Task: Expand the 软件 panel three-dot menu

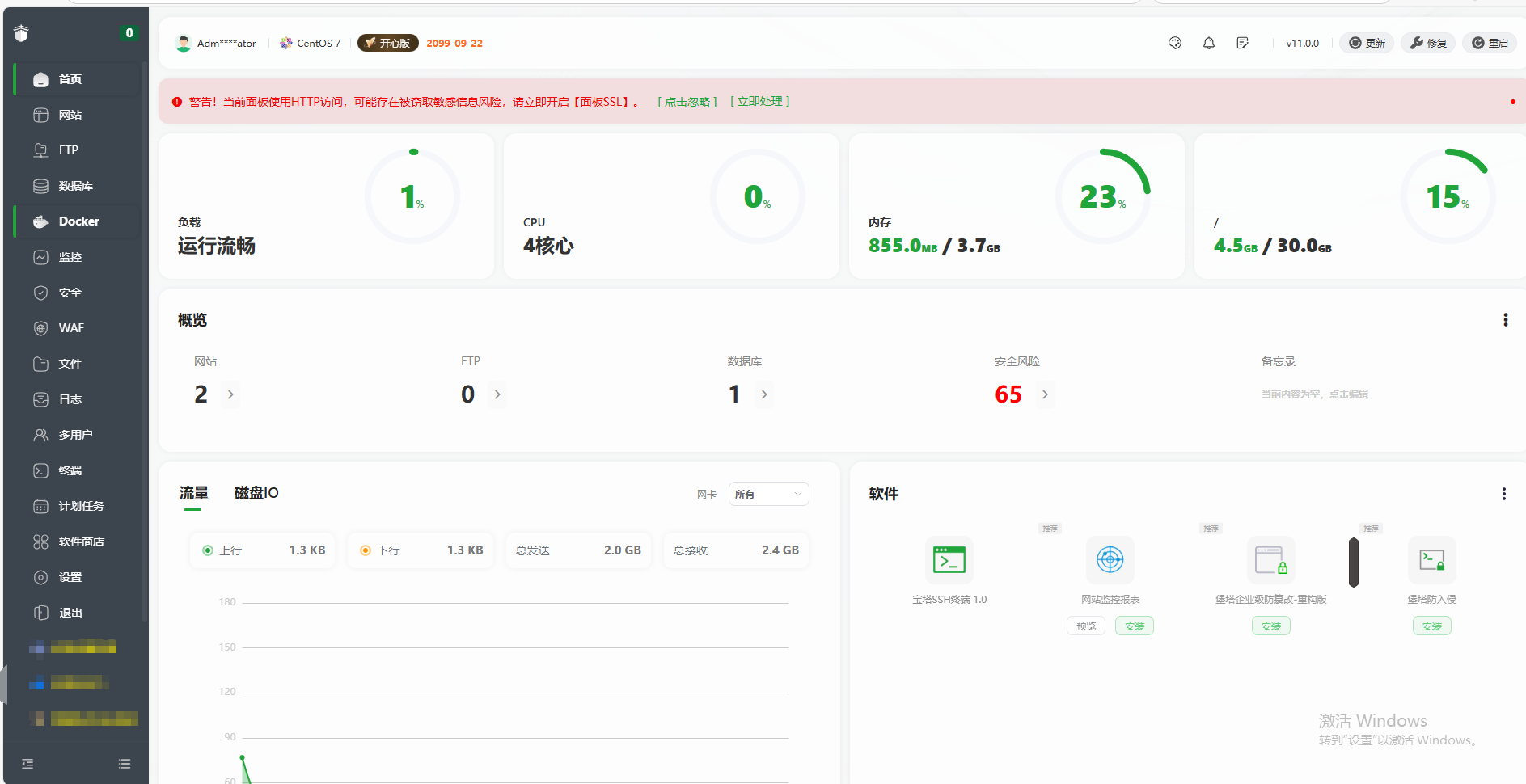Action: (x=1503, y=494)
